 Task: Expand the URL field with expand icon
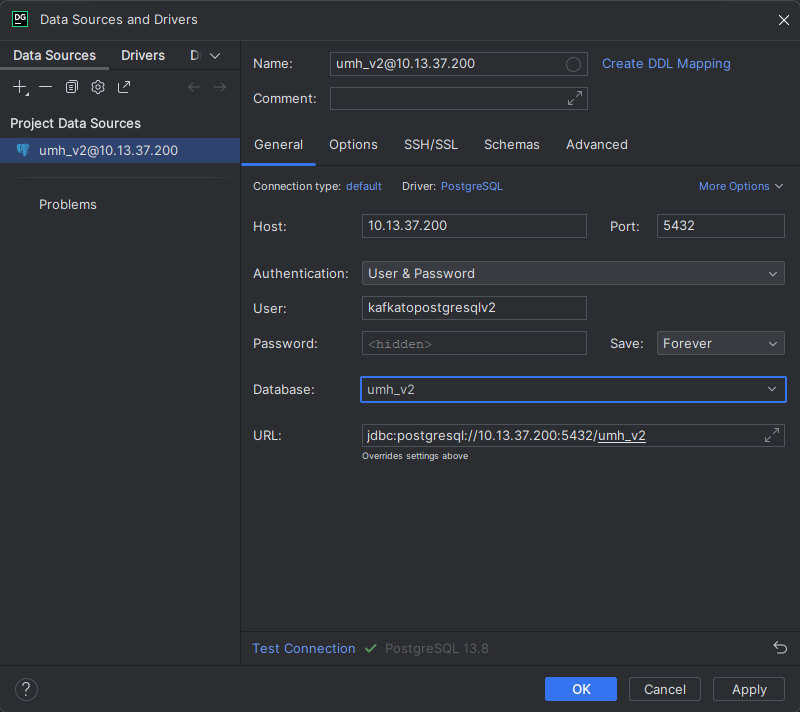coord(772,435)
